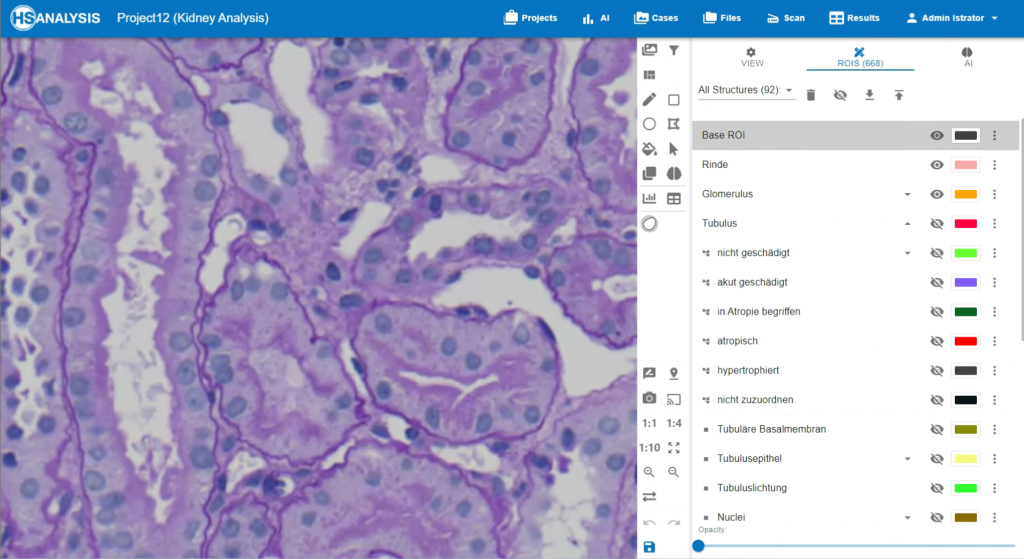Viewport: 1024px width, 559px height.
Task: Open the Admin Istrator account menu
Action: click(951, 18)
